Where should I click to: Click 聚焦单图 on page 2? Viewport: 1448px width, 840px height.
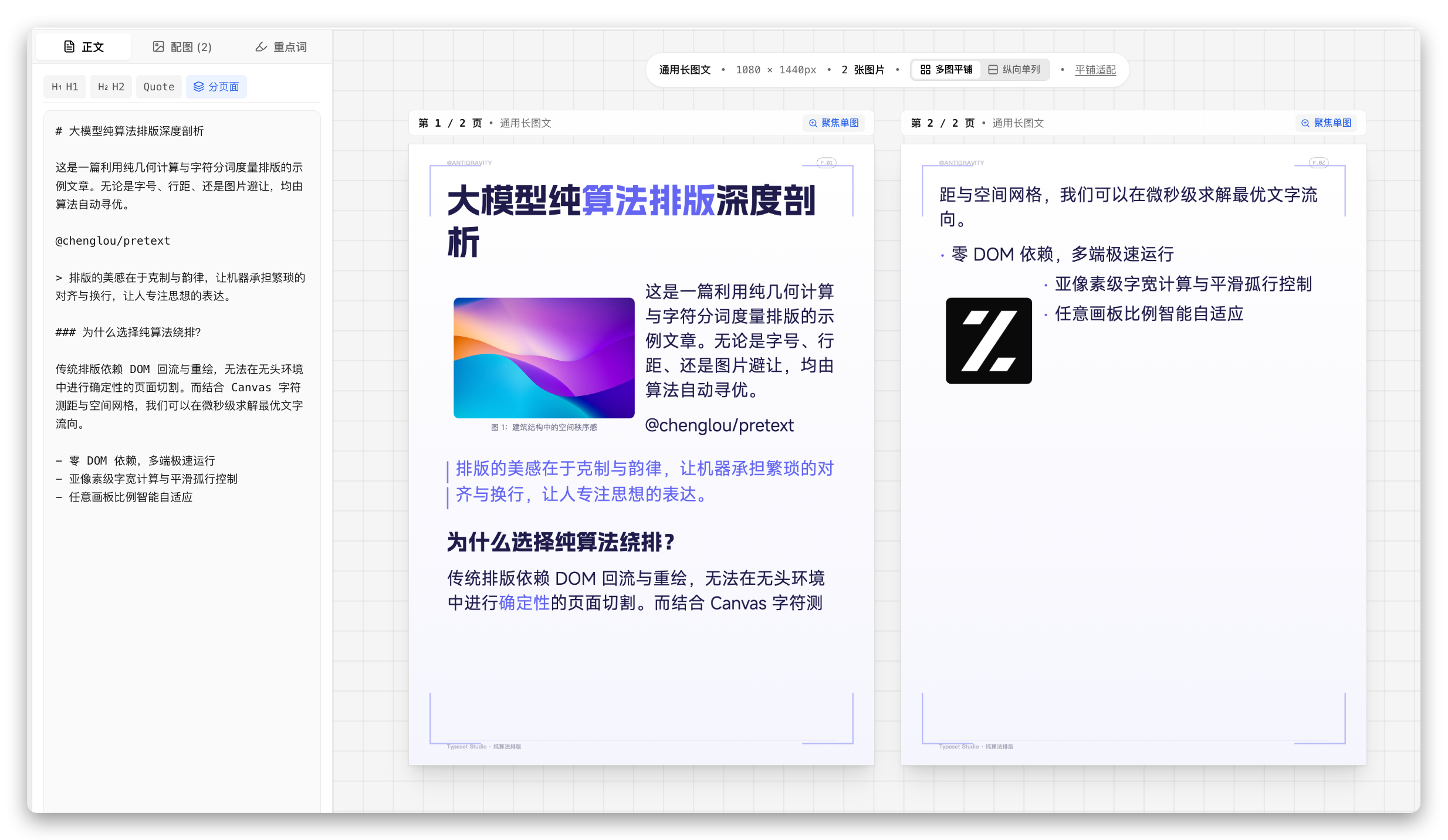coord(1326,123)
